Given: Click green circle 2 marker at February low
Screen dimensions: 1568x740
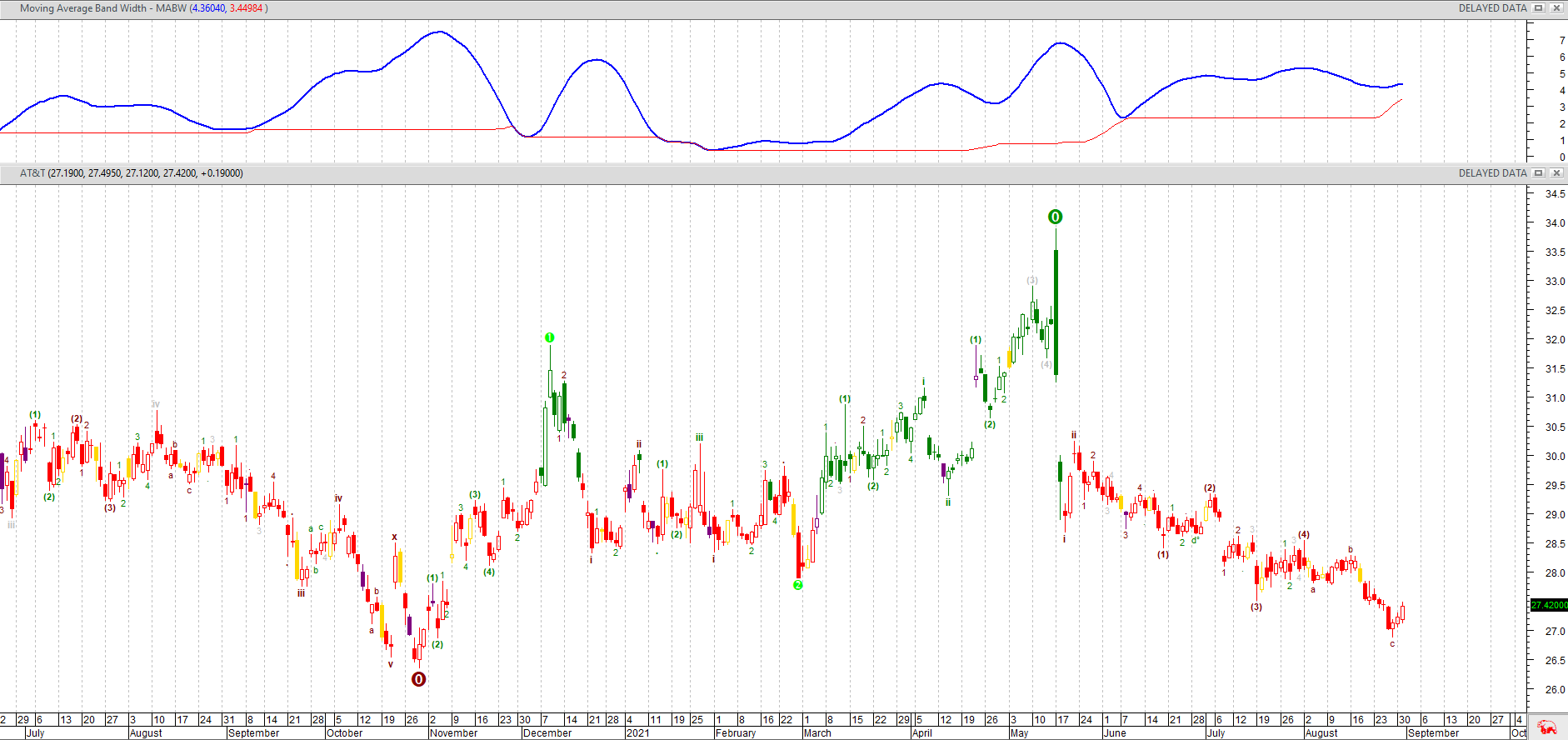Looking at the screenshot, I should tap(797, 585).
